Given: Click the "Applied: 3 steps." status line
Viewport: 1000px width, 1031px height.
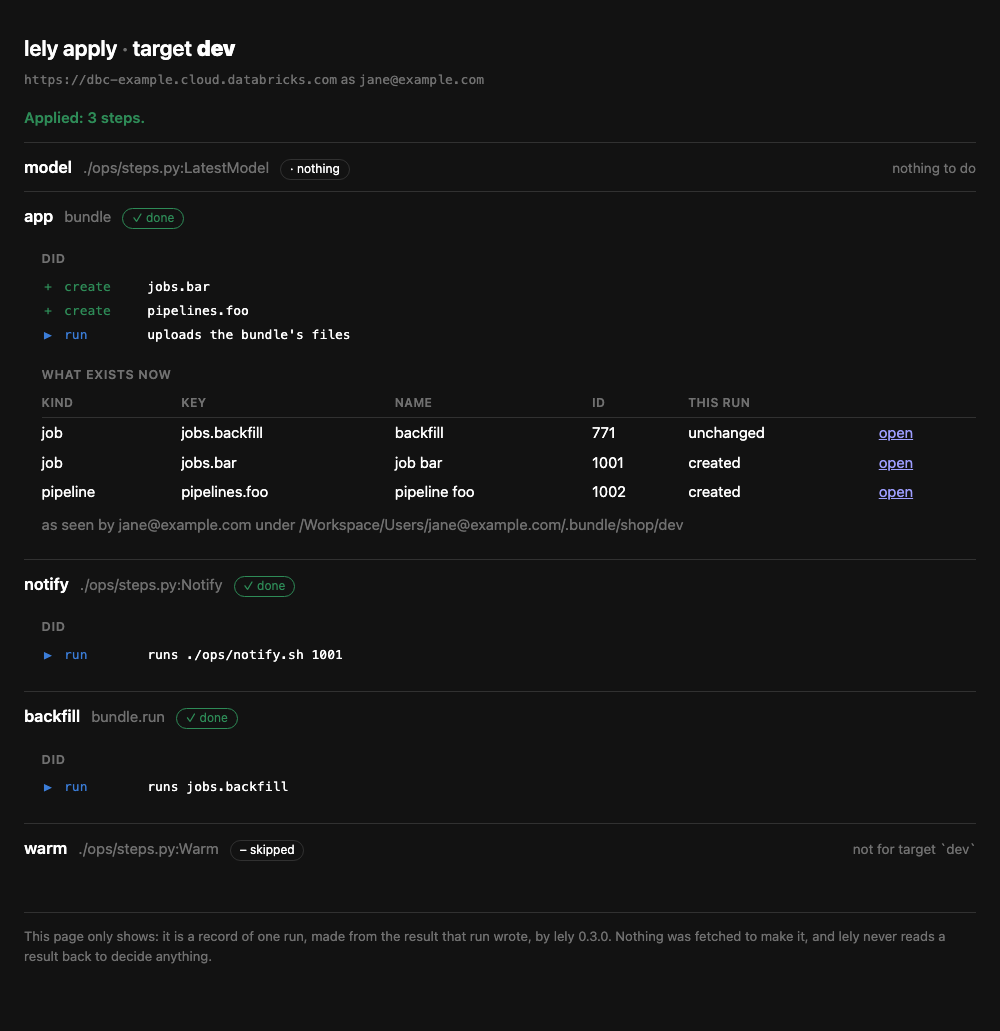Looking at the screenshot, I should [x=84, y=118].
